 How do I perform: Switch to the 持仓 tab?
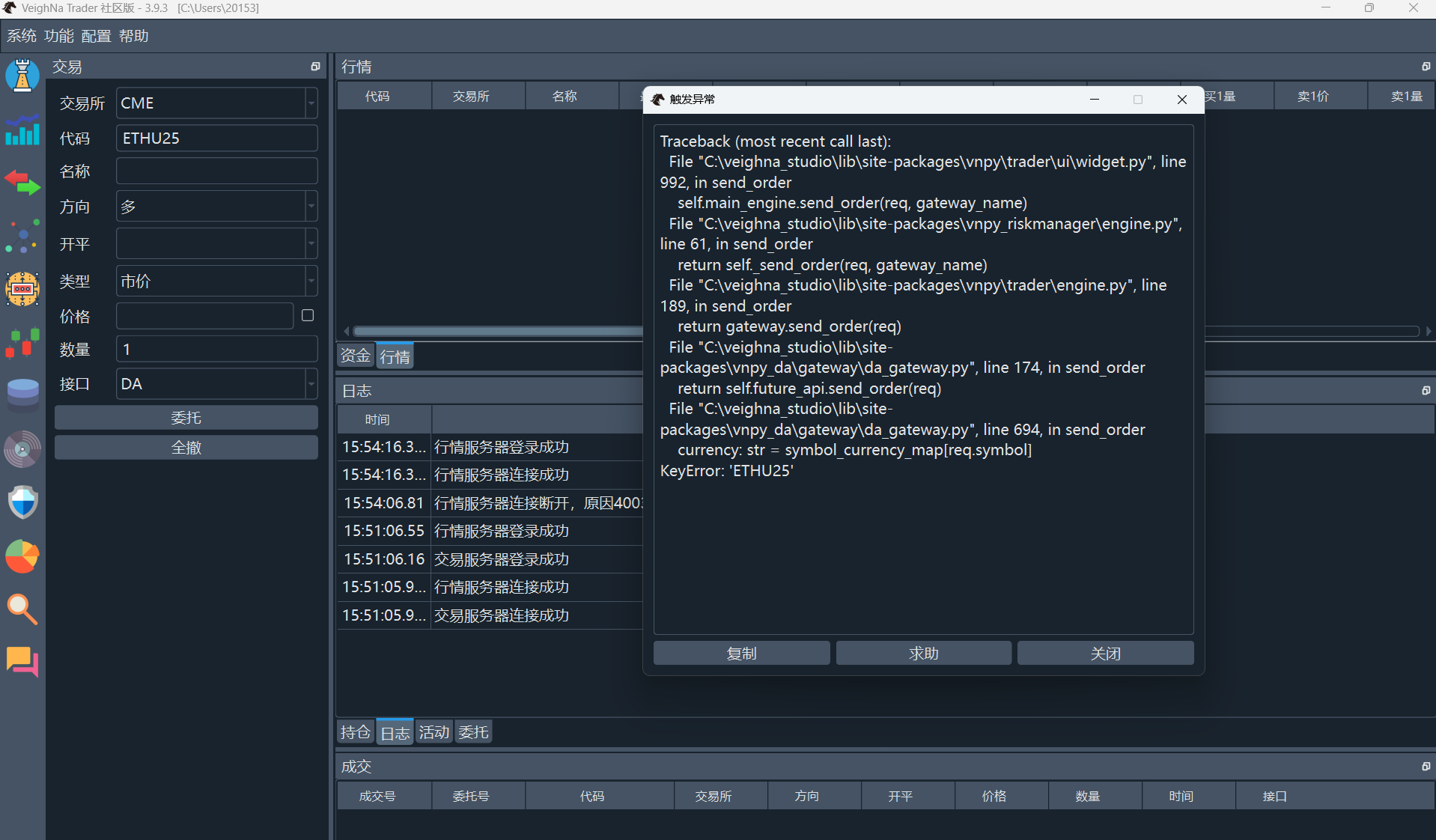tap(355, 732)
